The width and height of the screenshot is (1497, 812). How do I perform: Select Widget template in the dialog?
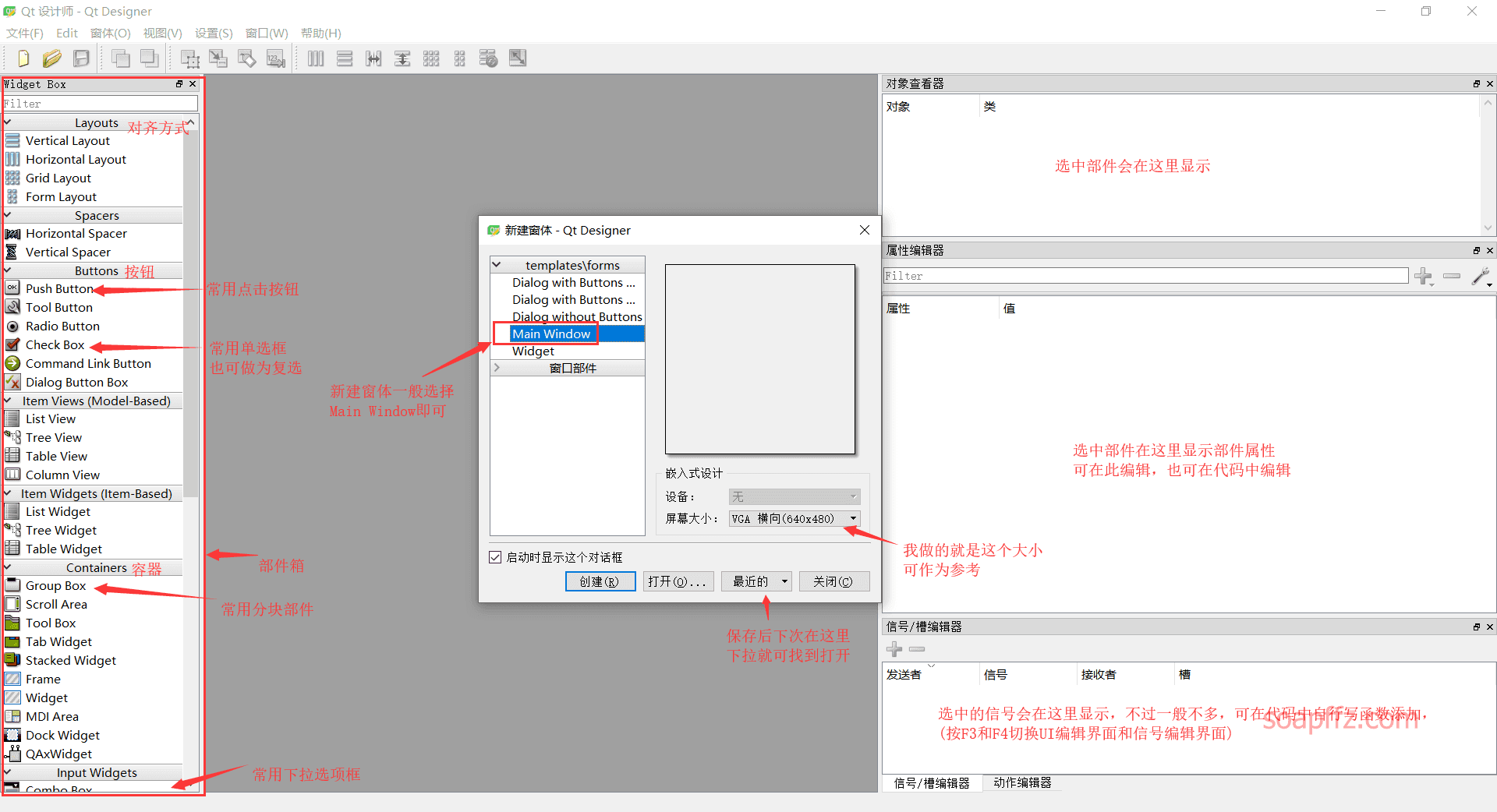(x=533, y=351)
